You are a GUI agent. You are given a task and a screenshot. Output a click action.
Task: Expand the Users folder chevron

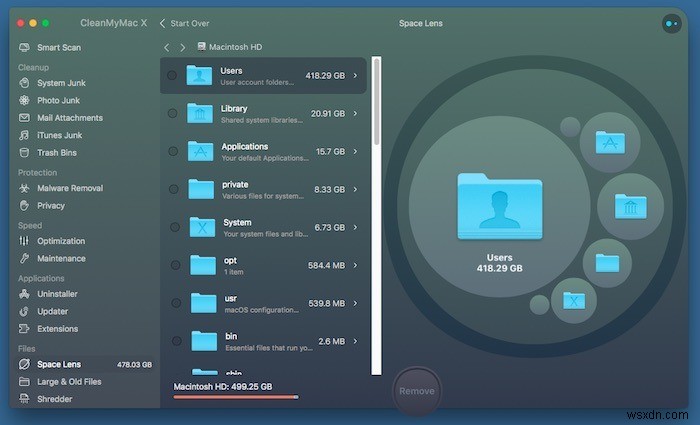355,75
